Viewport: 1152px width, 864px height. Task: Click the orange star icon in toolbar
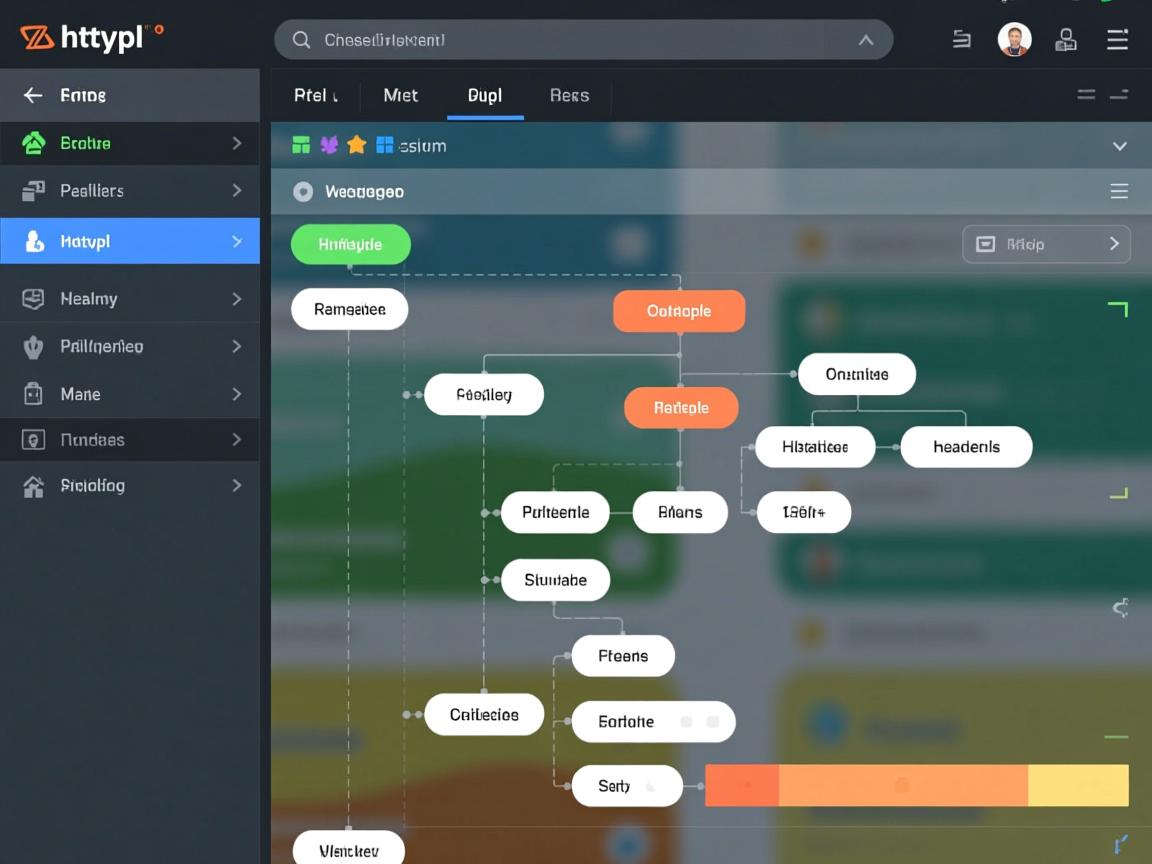pyautogui.click(x=356, y=145)
